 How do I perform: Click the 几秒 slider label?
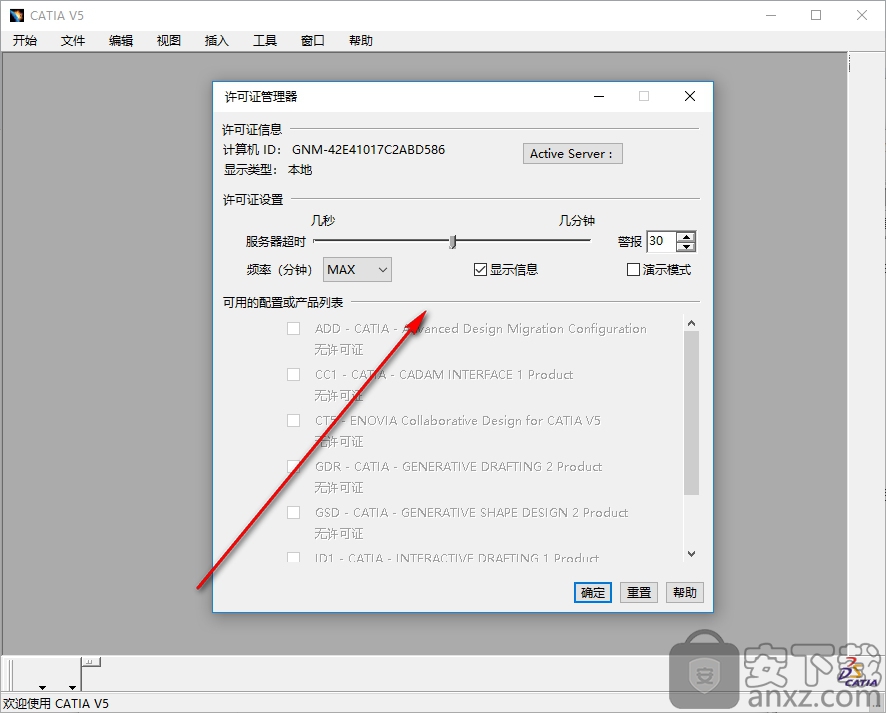[x=323, y=220]
